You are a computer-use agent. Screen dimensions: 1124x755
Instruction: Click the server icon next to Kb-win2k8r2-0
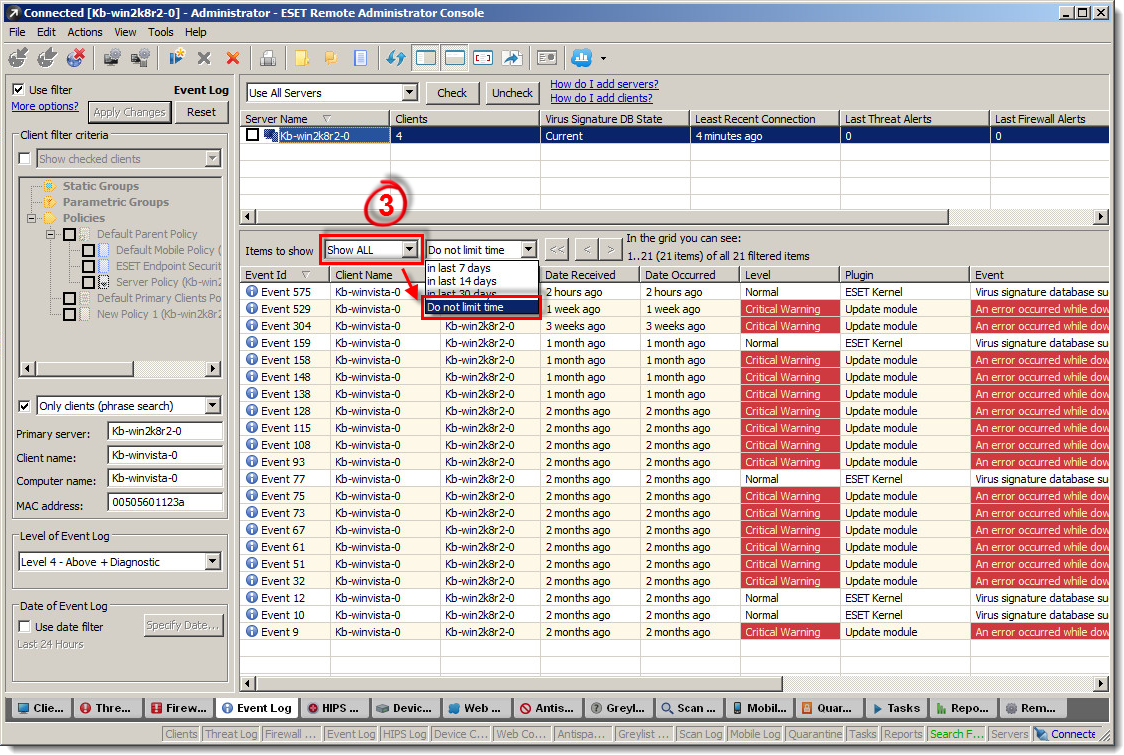(270, 135)
